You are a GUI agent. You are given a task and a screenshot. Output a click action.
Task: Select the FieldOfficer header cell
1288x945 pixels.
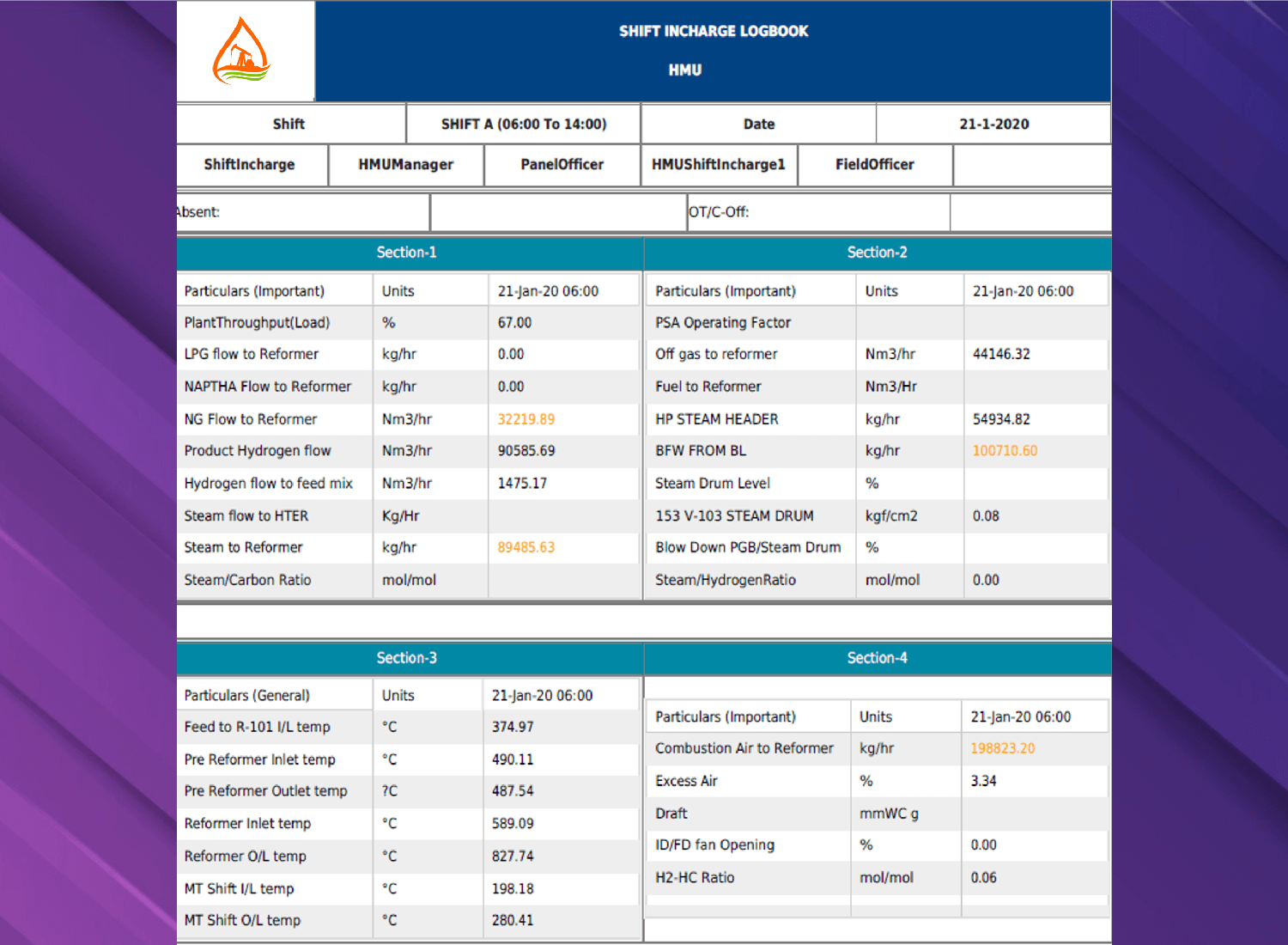point(874,165)
